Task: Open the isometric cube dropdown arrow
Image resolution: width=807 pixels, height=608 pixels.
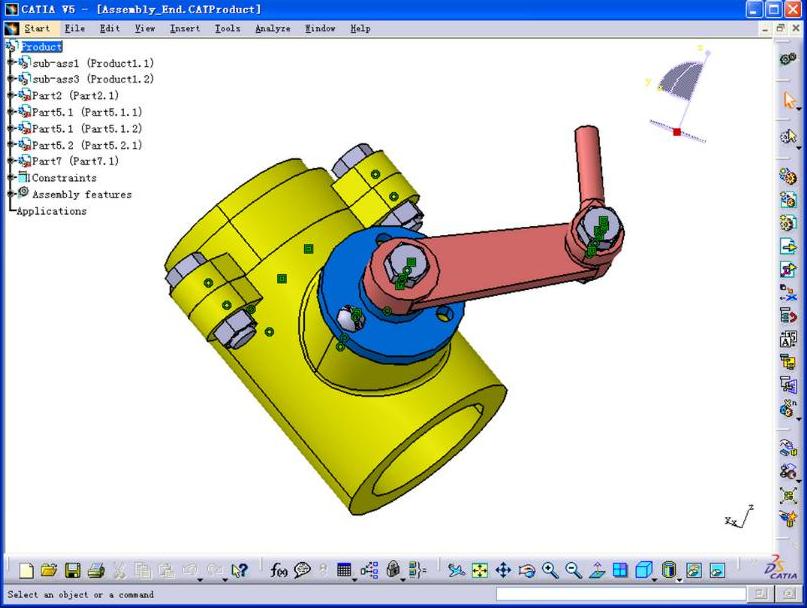Action: click(655, 580)
